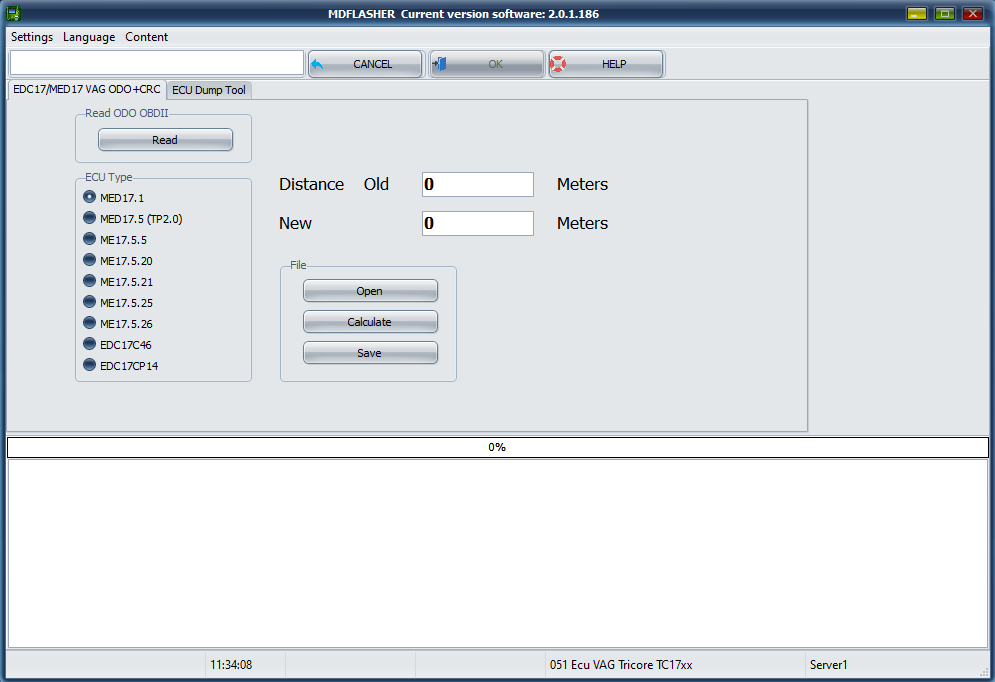Select the EDC17/MED17 VAG ODO+CRC tab
The image size is (995, 682).
[x=86, y=89]
